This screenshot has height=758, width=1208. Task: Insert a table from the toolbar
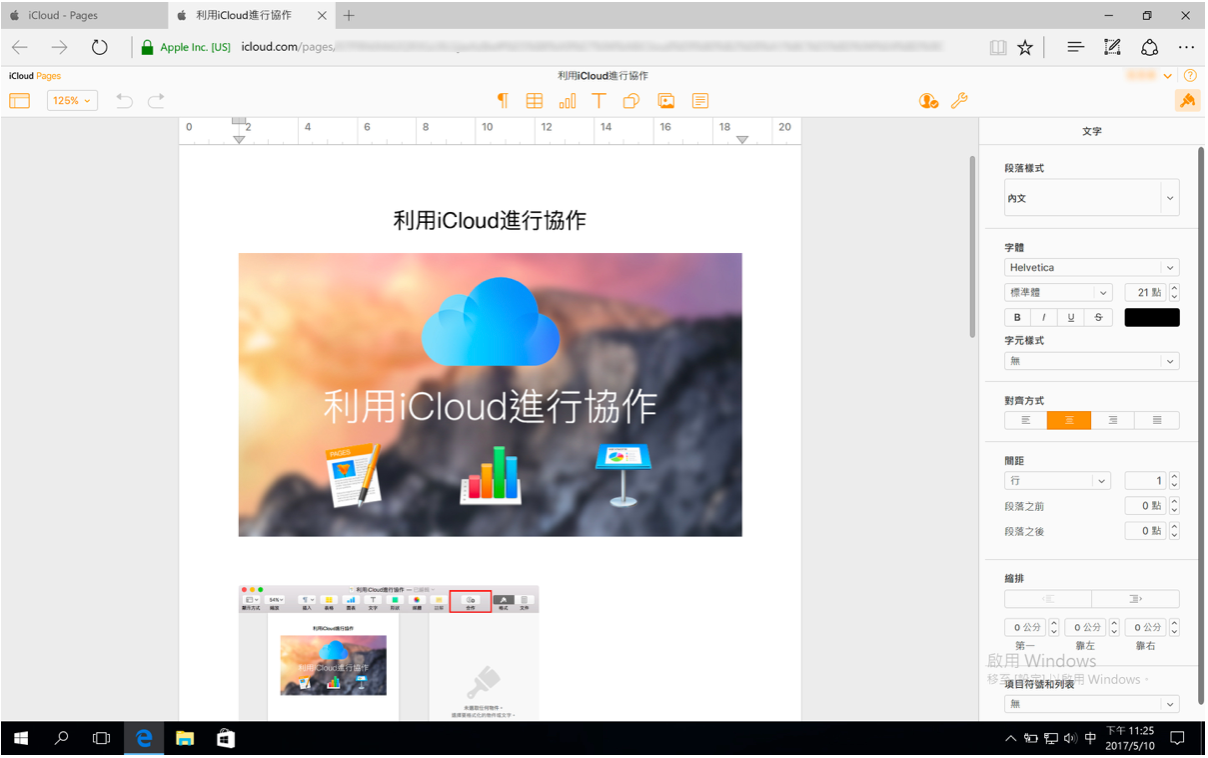(x=535, y=101)
